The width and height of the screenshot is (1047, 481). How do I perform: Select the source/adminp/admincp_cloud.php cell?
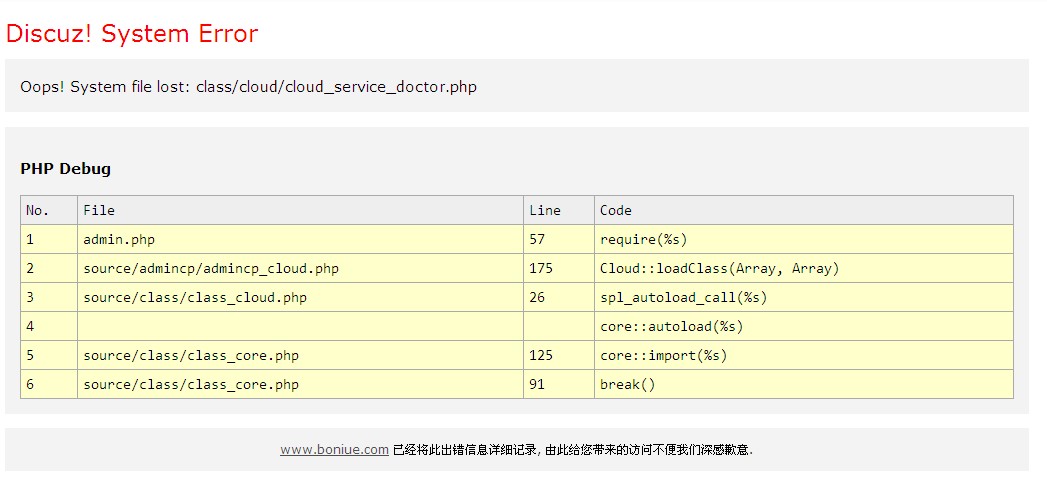(300, 269)
